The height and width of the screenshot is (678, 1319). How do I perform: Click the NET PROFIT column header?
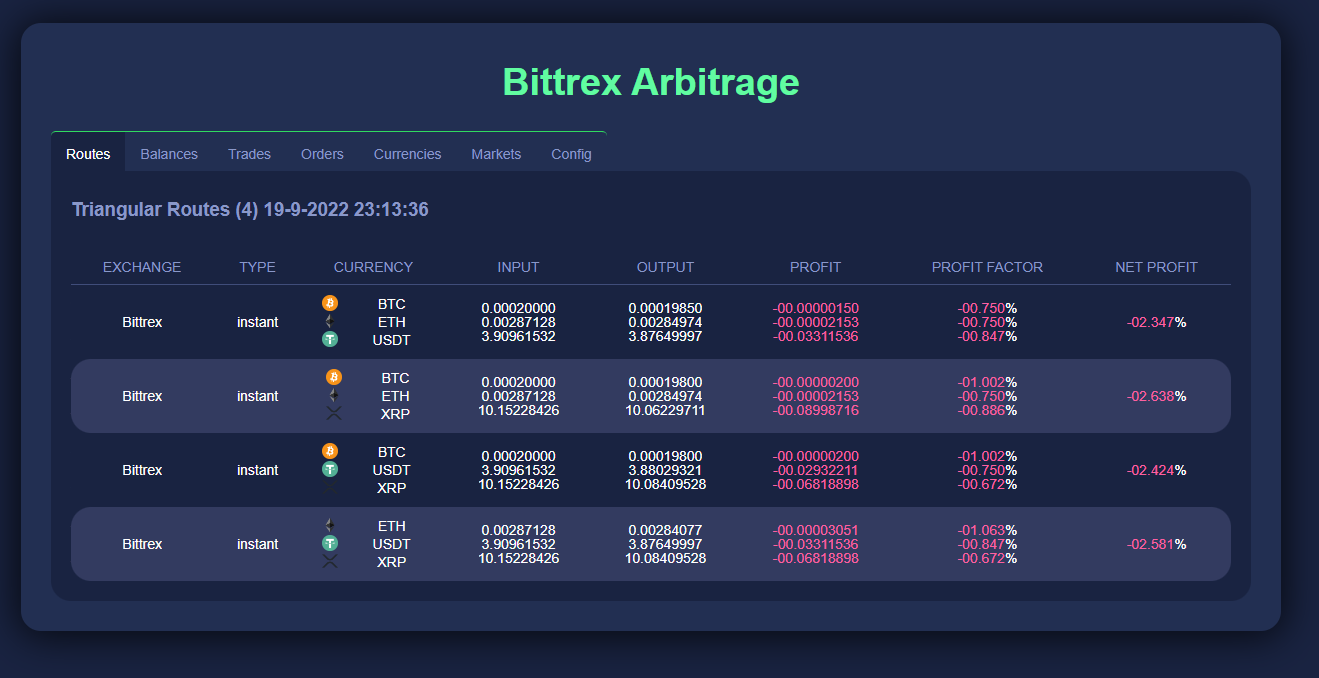click(x=1156, y=267)
